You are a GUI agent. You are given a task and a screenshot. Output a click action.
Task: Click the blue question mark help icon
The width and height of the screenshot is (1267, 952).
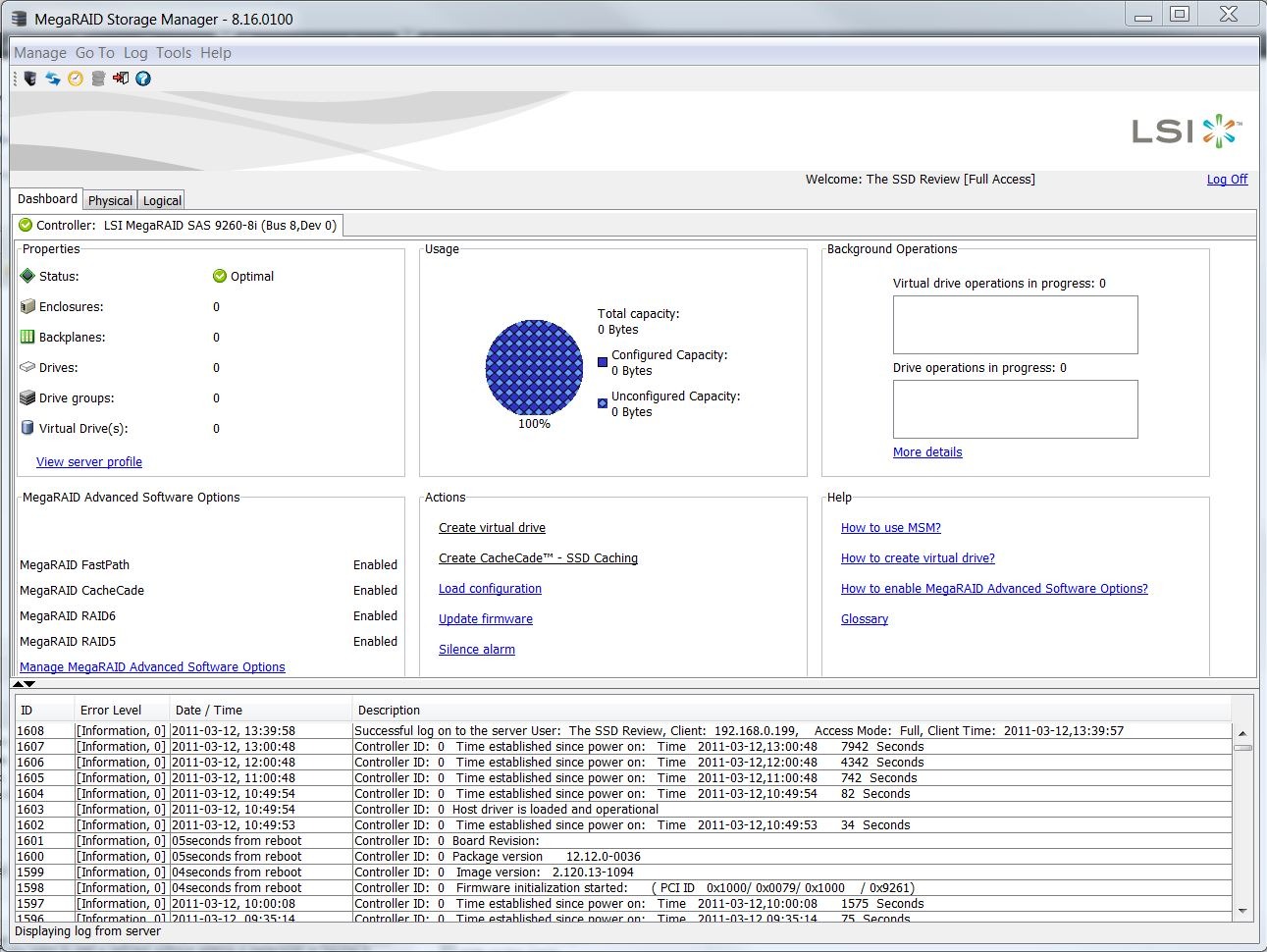[x=143, y=79]
